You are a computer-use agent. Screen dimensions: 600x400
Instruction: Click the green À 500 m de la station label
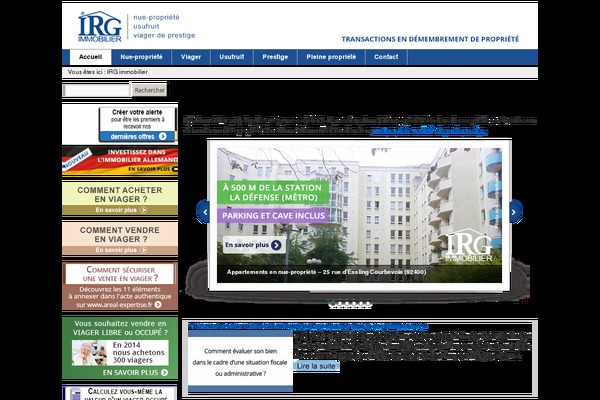coord(273,193)
